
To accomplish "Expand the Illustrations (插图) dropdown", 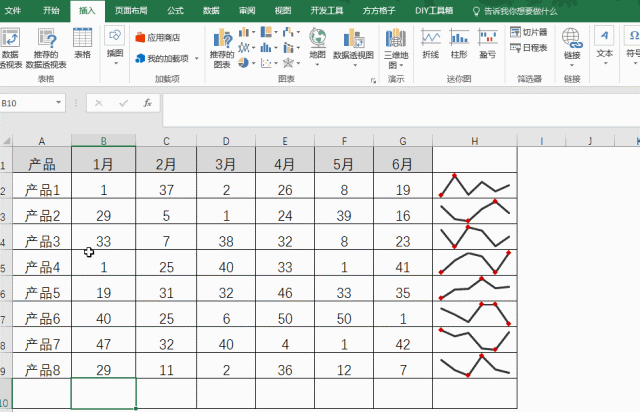I will 115,44.
